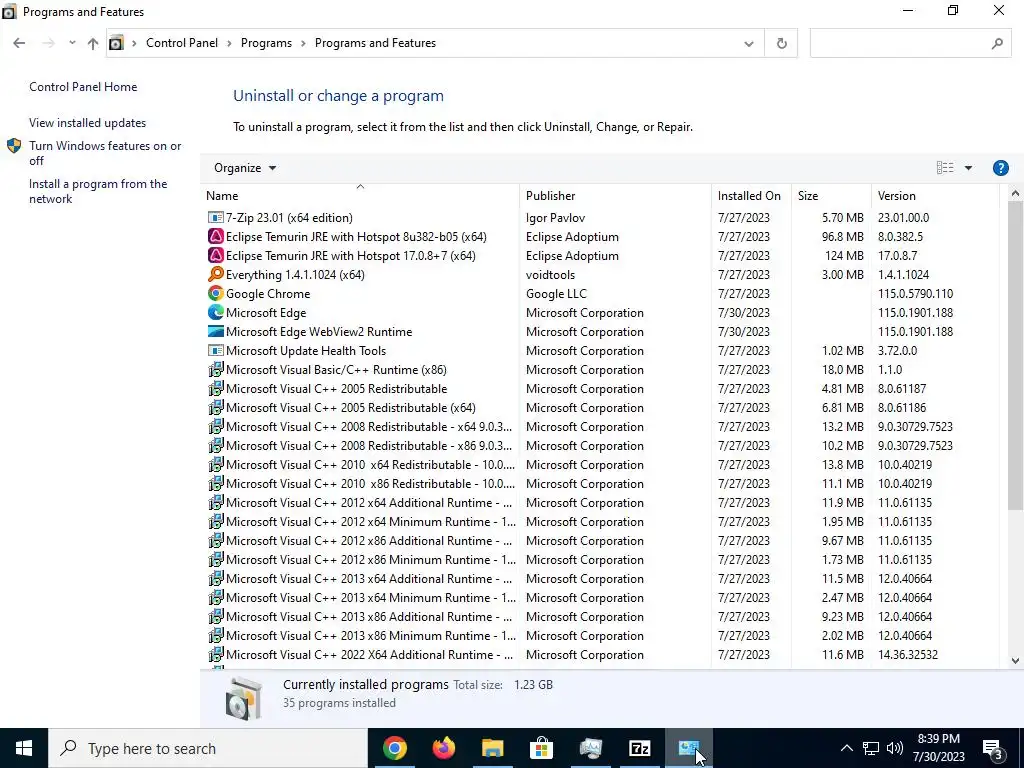
Task: Click the Eclipse Temurin JRE 8u382-b05 icon
Action: (x=215, y=236)
